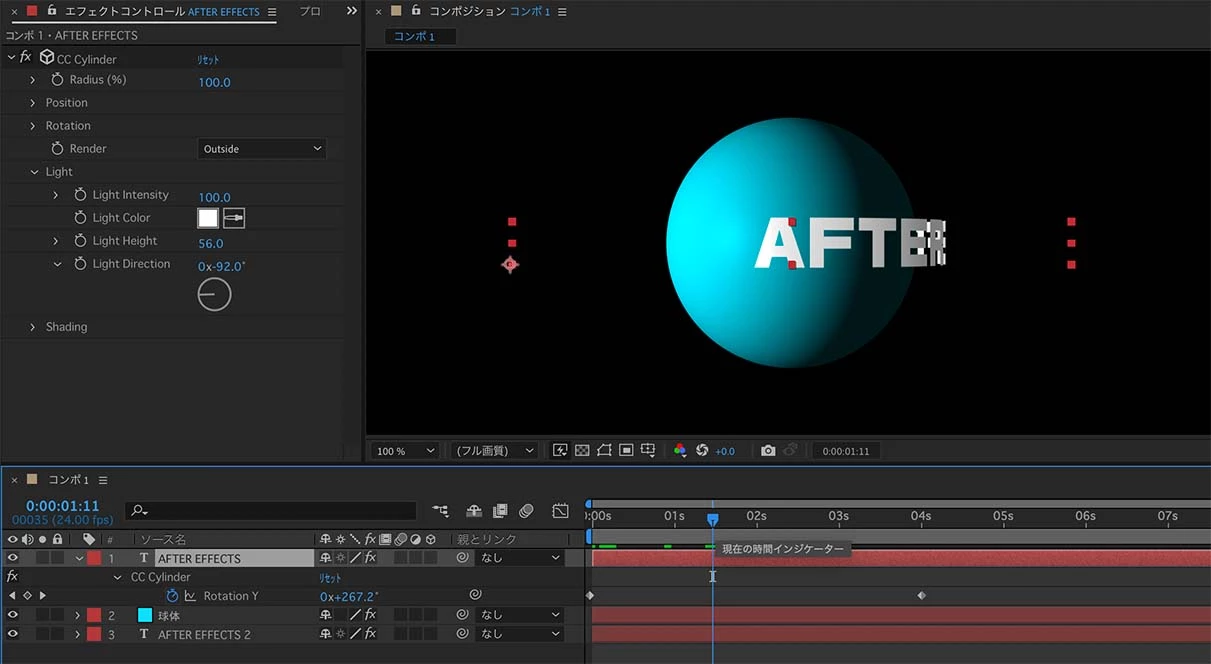This screenshot has height=664, width=1211.
Task: Click the timeline layer search field
Action: coord(270,511)
